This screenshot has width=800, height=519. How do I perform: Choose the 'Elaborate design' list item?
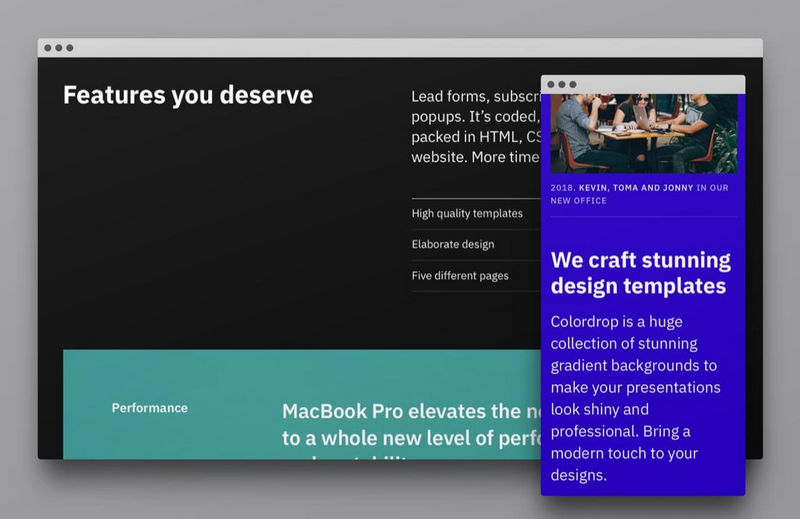point(452,244)
